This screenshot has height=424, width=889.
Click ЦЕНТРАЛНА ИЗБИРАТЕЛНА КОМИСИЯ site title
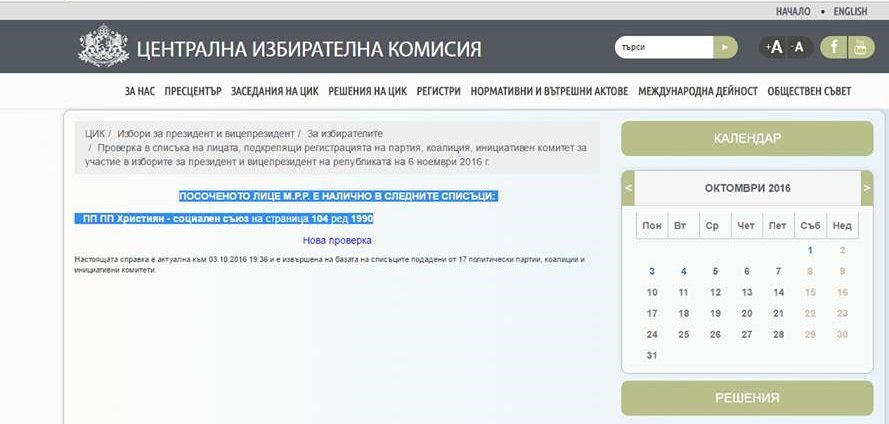click(309, 49)
